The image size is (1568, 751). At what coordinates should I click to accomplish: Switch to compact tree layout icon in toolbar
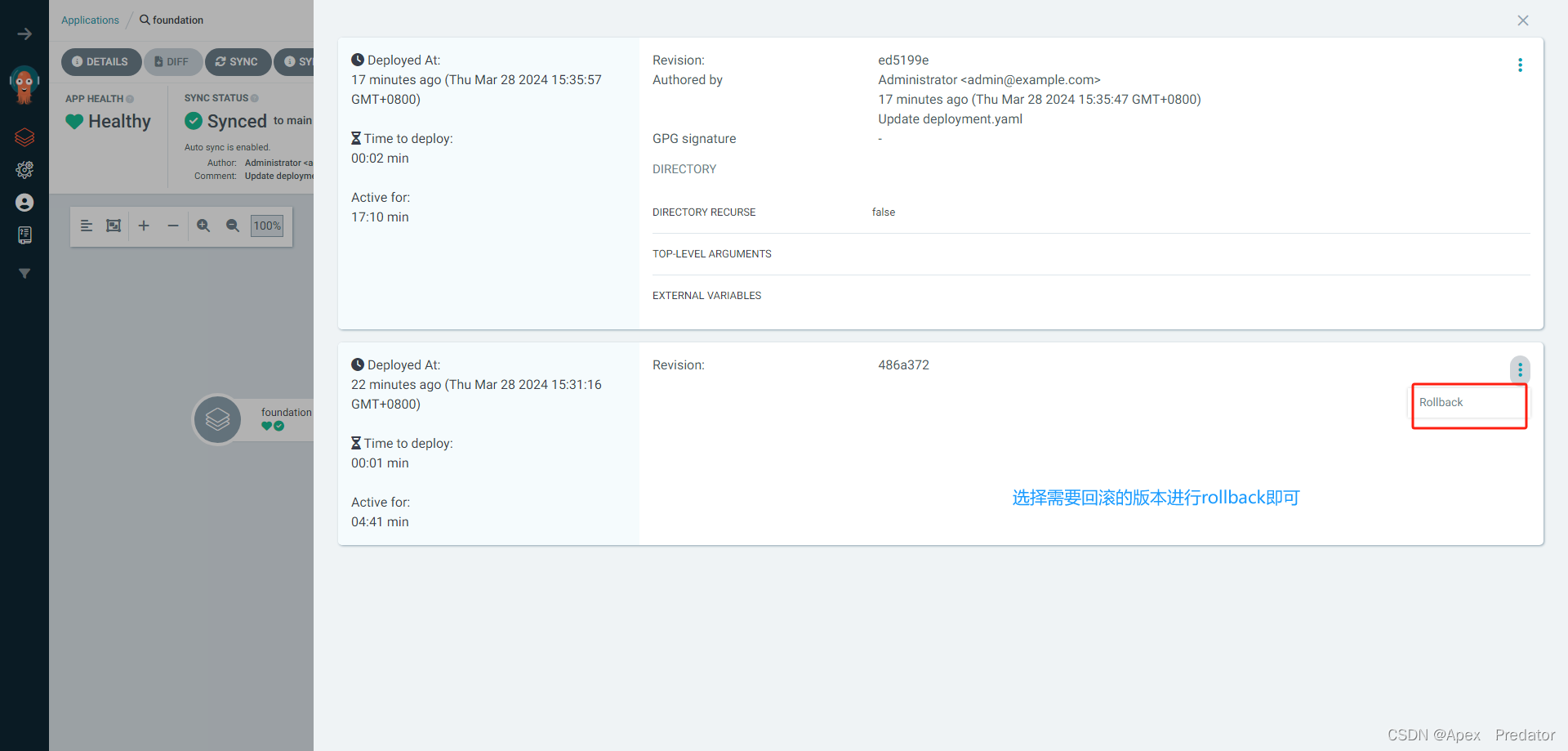click(87, 226)
